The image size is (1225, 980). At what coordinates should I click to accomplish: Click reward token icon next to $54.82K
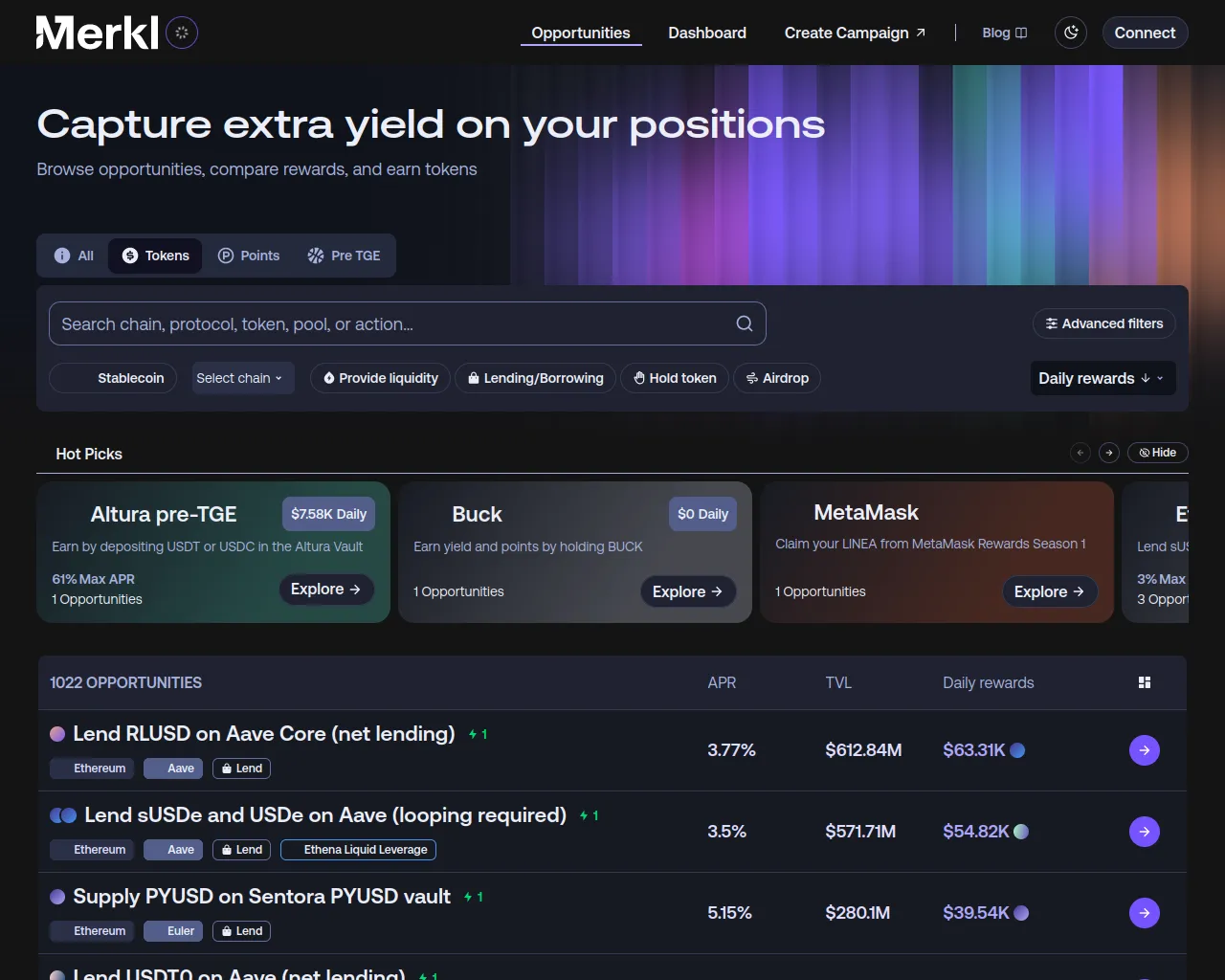tap(1021, 832)
